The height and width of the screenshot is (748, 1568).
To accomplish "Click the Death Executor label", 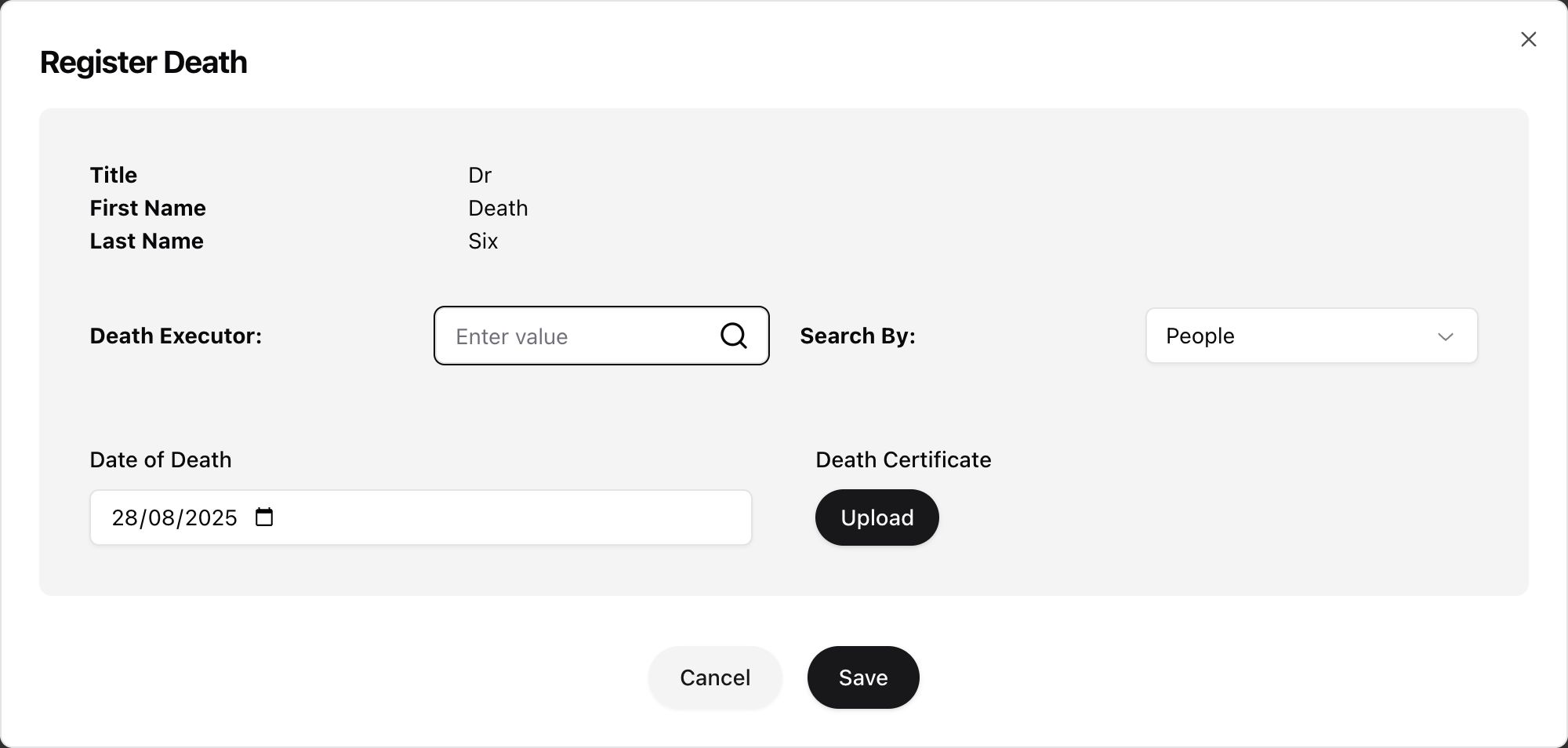I will pos(176,336).
